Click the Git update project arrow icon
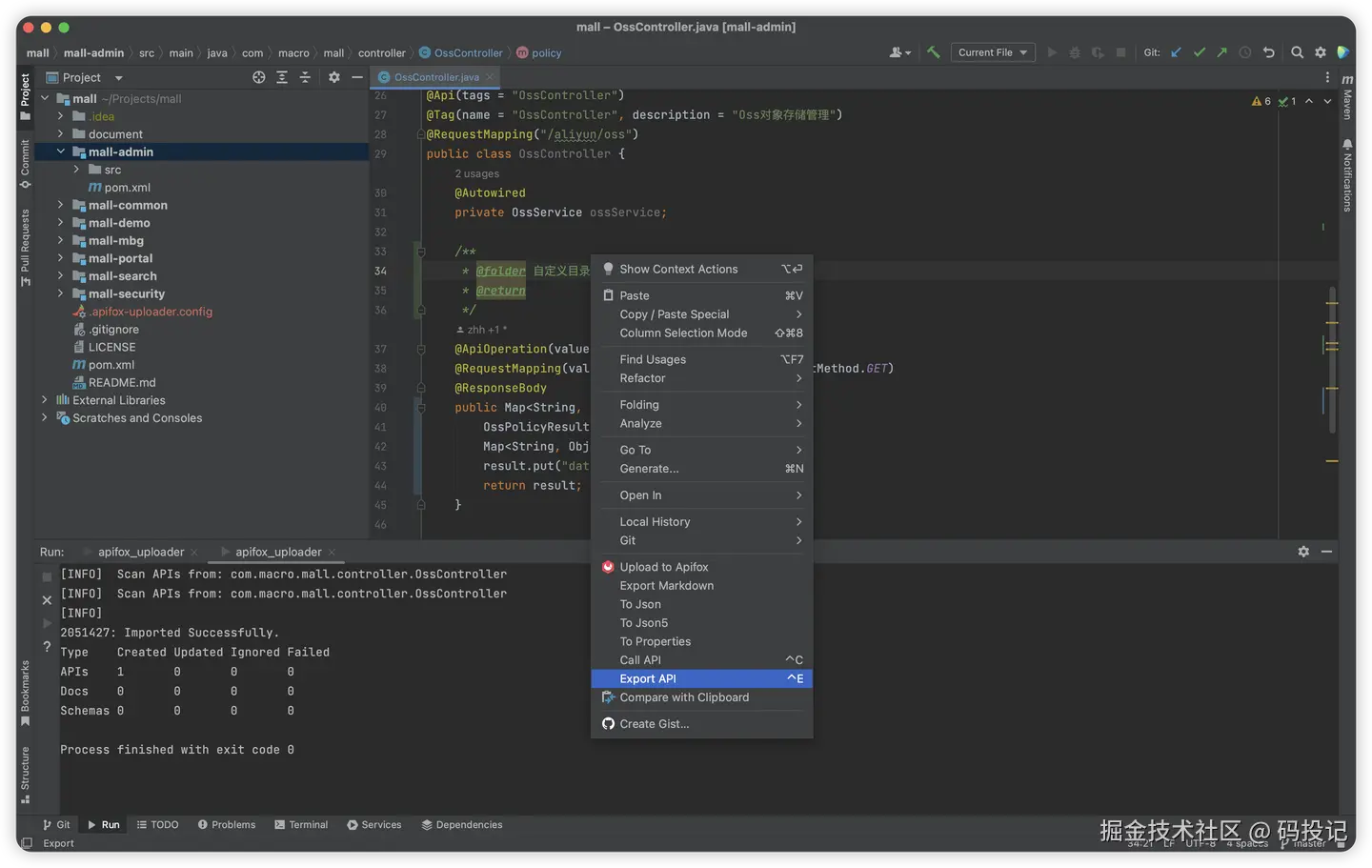This screenshot has height=868, width=1372. click(1176, 52)
